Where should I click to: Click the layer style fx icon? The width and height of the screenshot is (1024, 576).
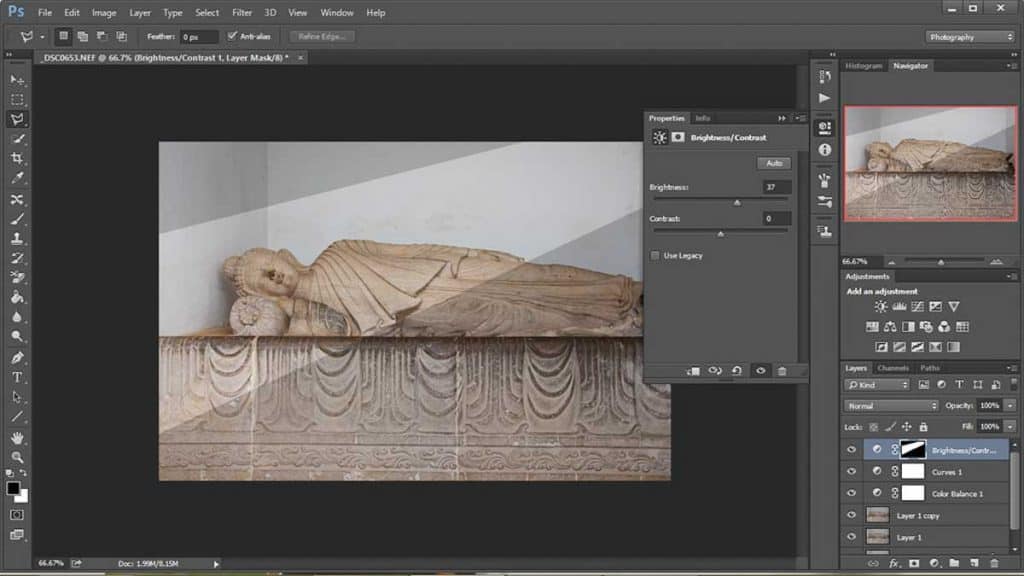[x=893, y=563]
